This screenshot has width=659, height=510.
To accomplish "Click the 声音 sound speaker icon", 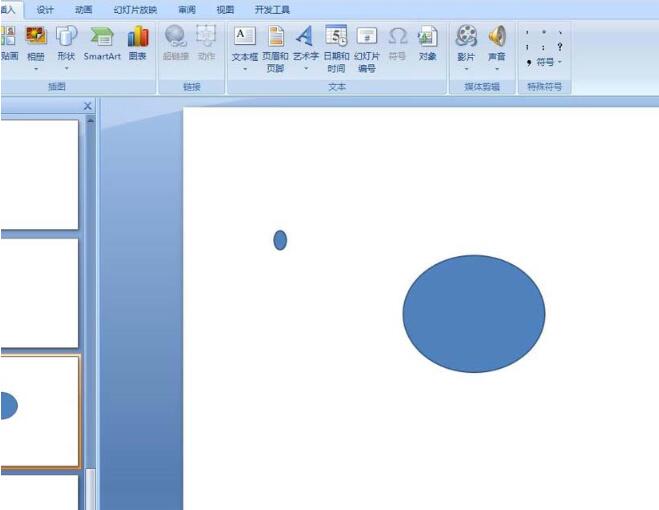I will [x=497, y=36].
